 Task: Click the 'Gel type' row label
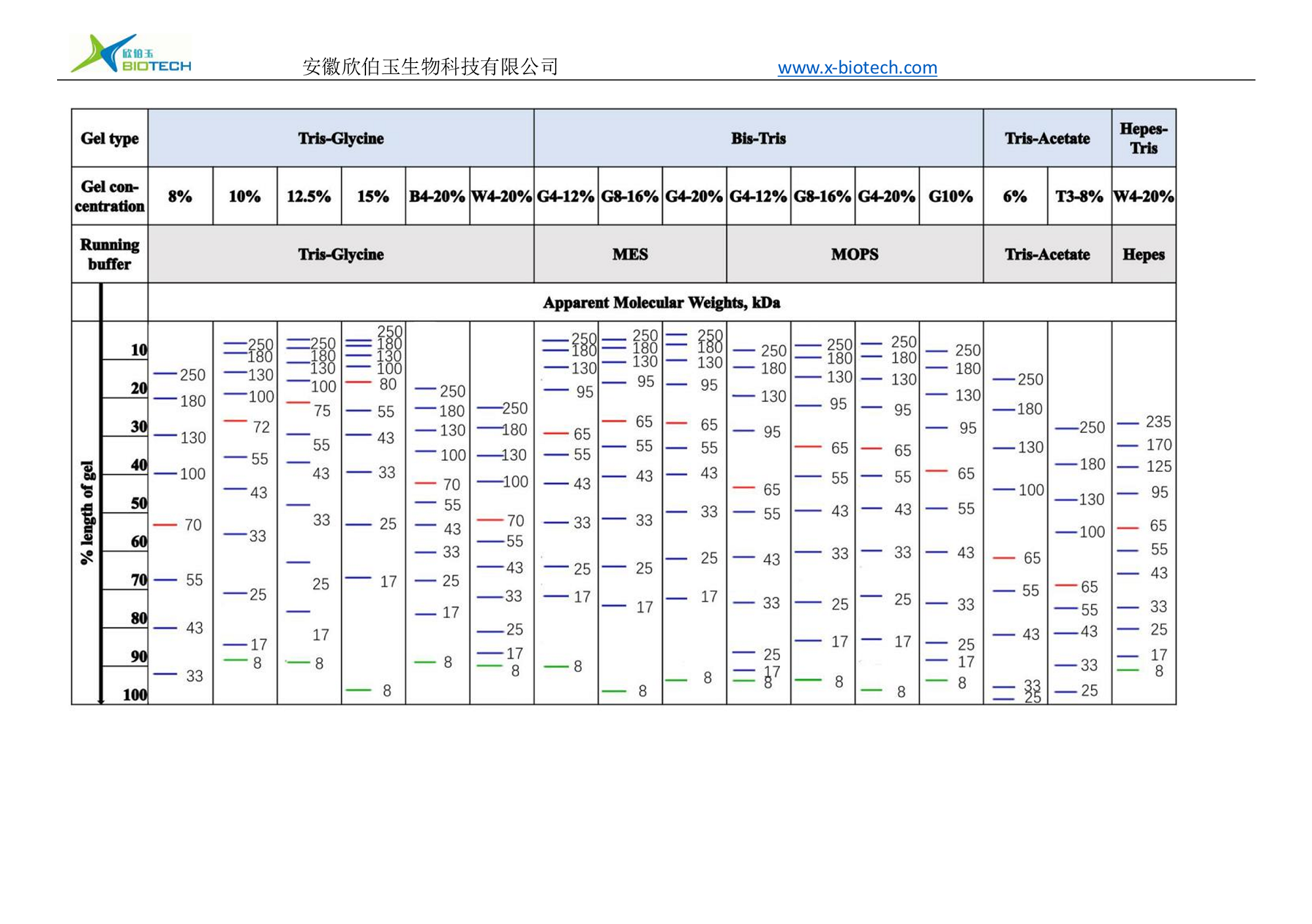coord(110,138)
